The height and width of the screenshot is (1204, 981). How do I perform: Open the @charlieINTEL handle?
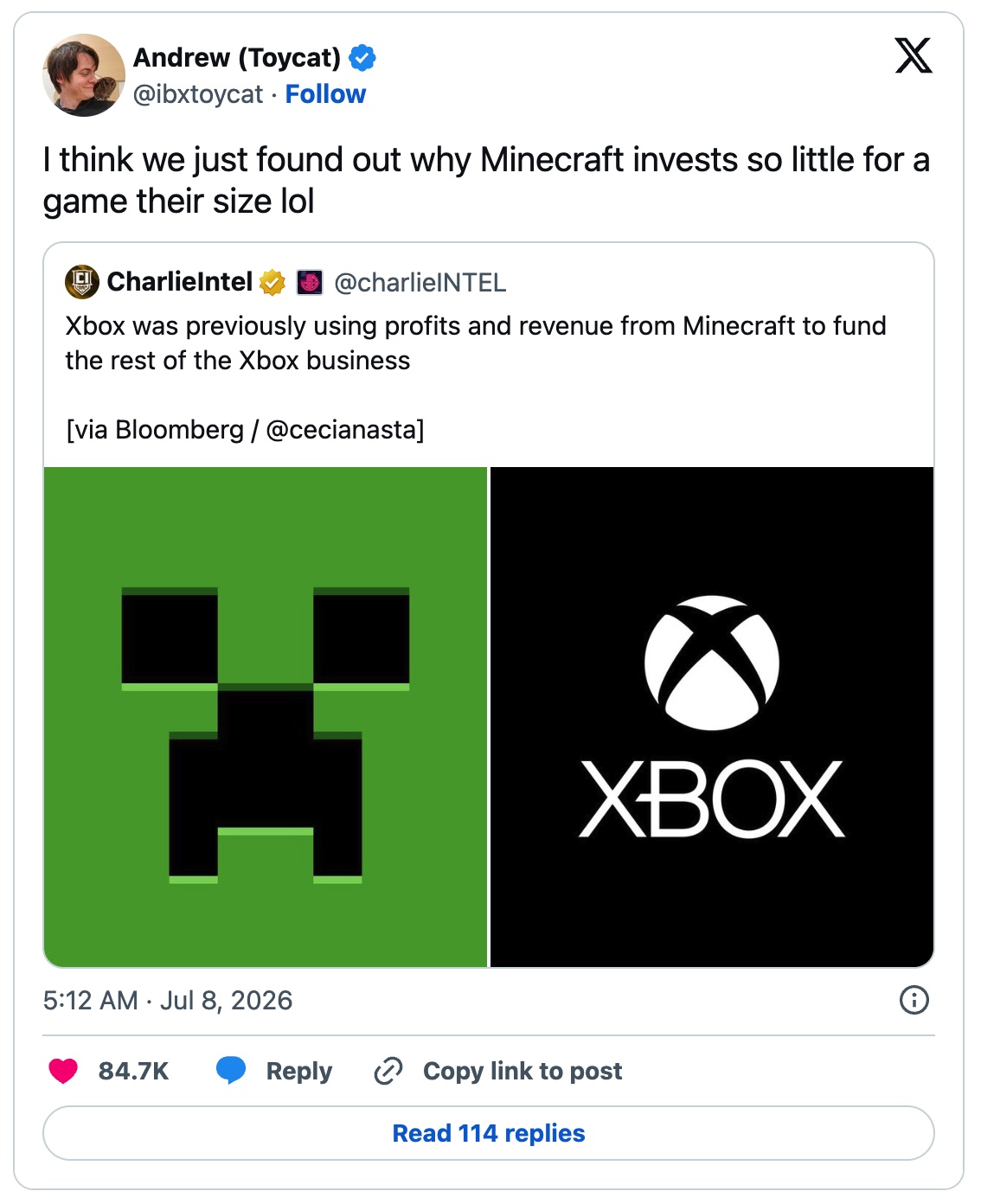coord(420,282)
